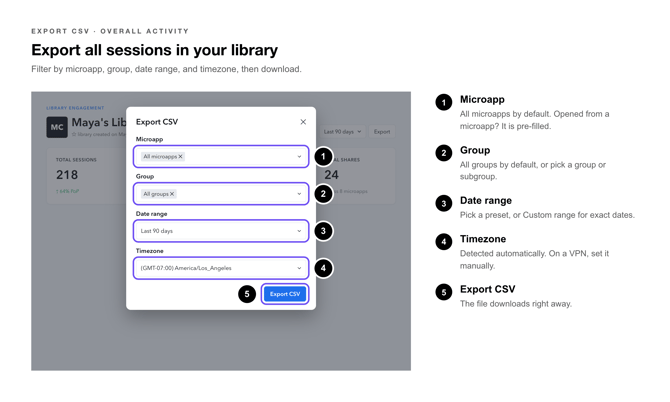Remove the All groups tag
Screen dimensions: 670x402
pos(172,194)
